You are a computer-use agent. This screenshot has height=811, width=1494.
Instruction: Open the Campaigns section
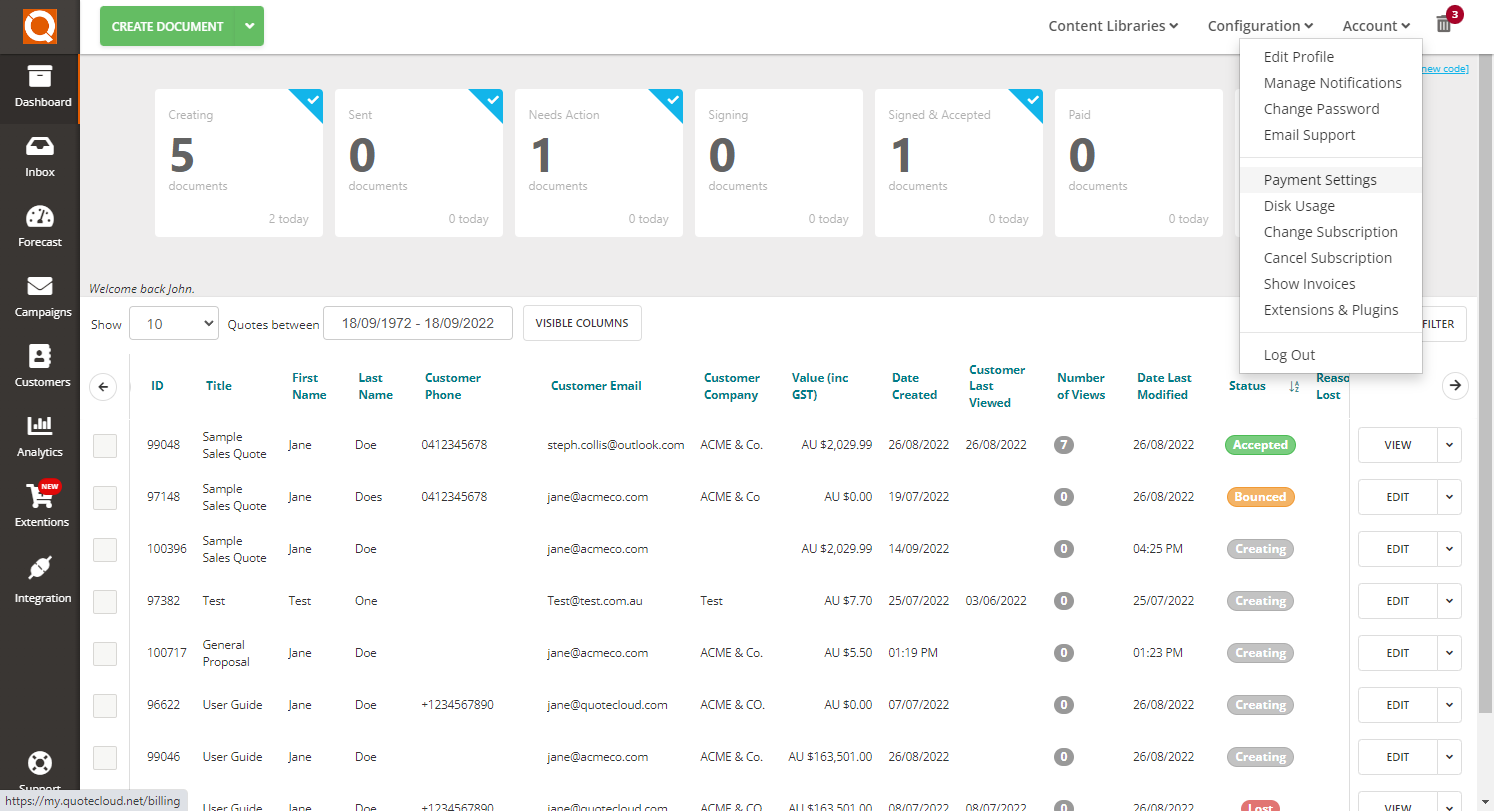coord(40,298)
